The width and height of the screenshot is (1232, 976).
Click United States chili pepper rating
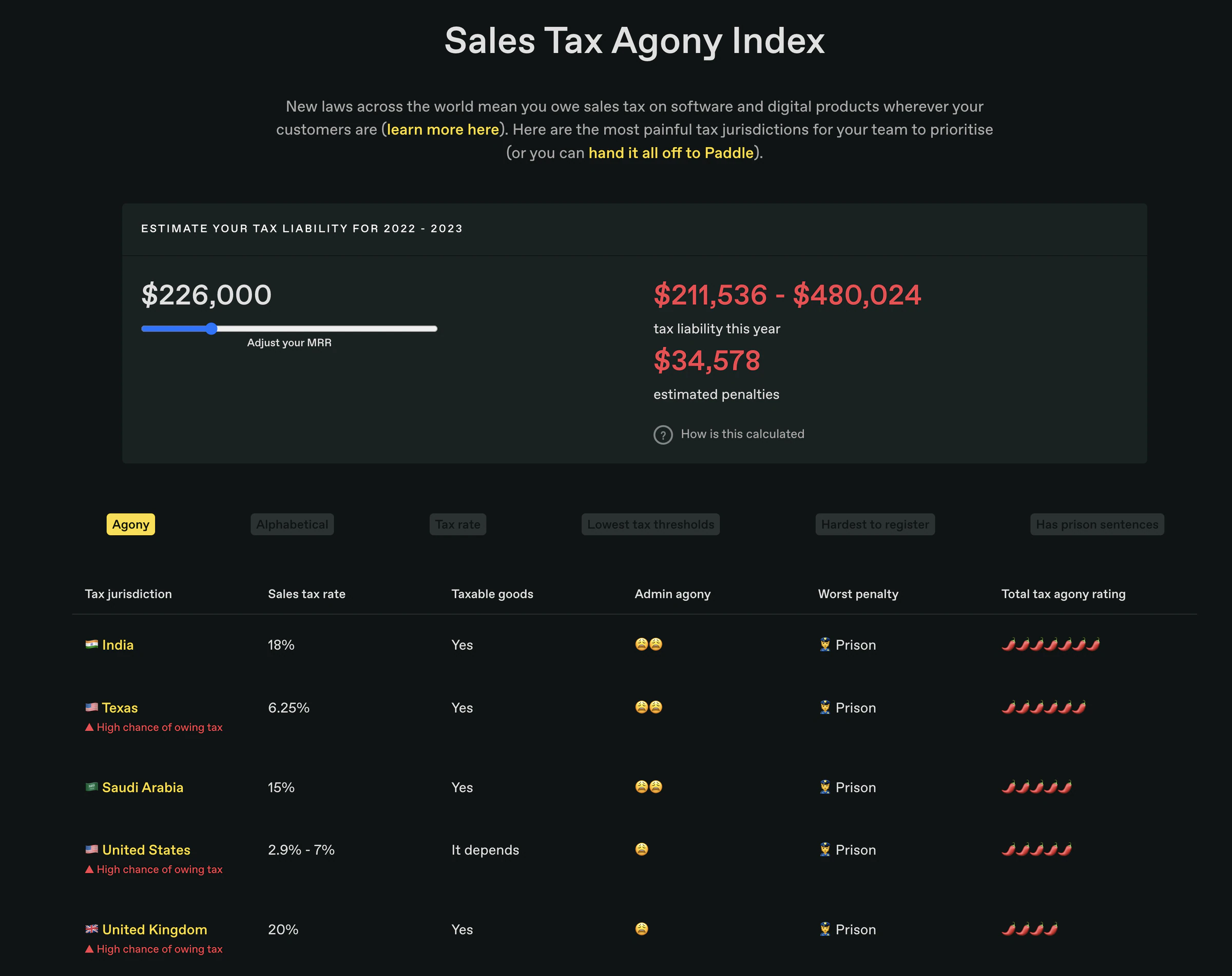pos(1036,850)
